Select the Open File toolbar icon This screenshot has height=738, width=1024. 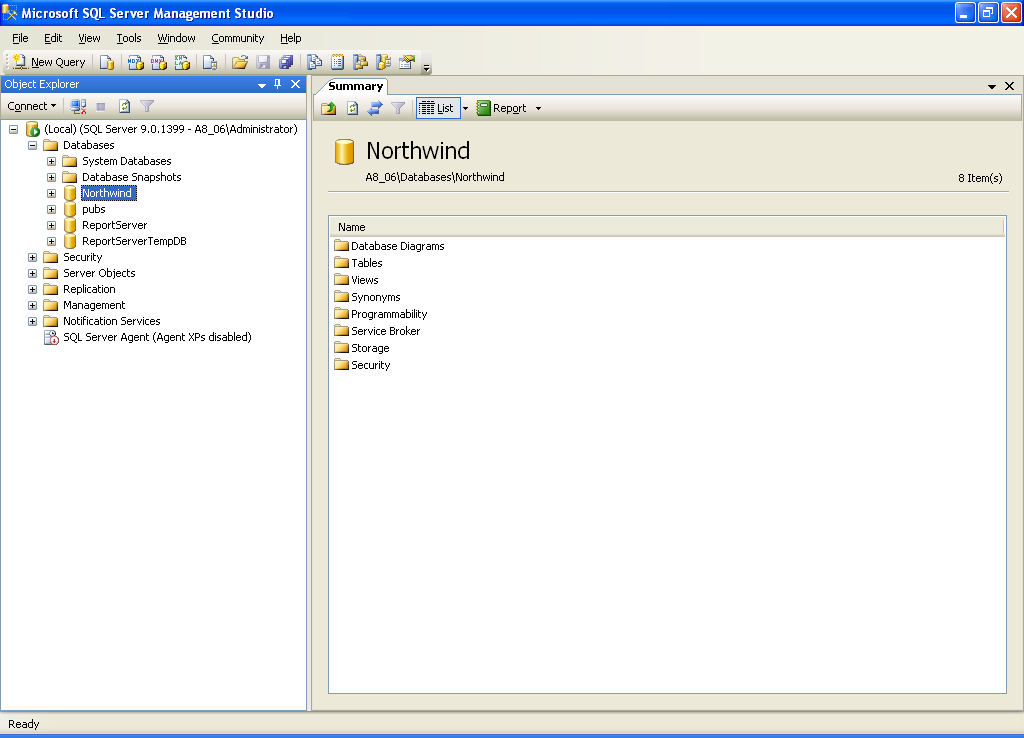[x=239, y=62]
